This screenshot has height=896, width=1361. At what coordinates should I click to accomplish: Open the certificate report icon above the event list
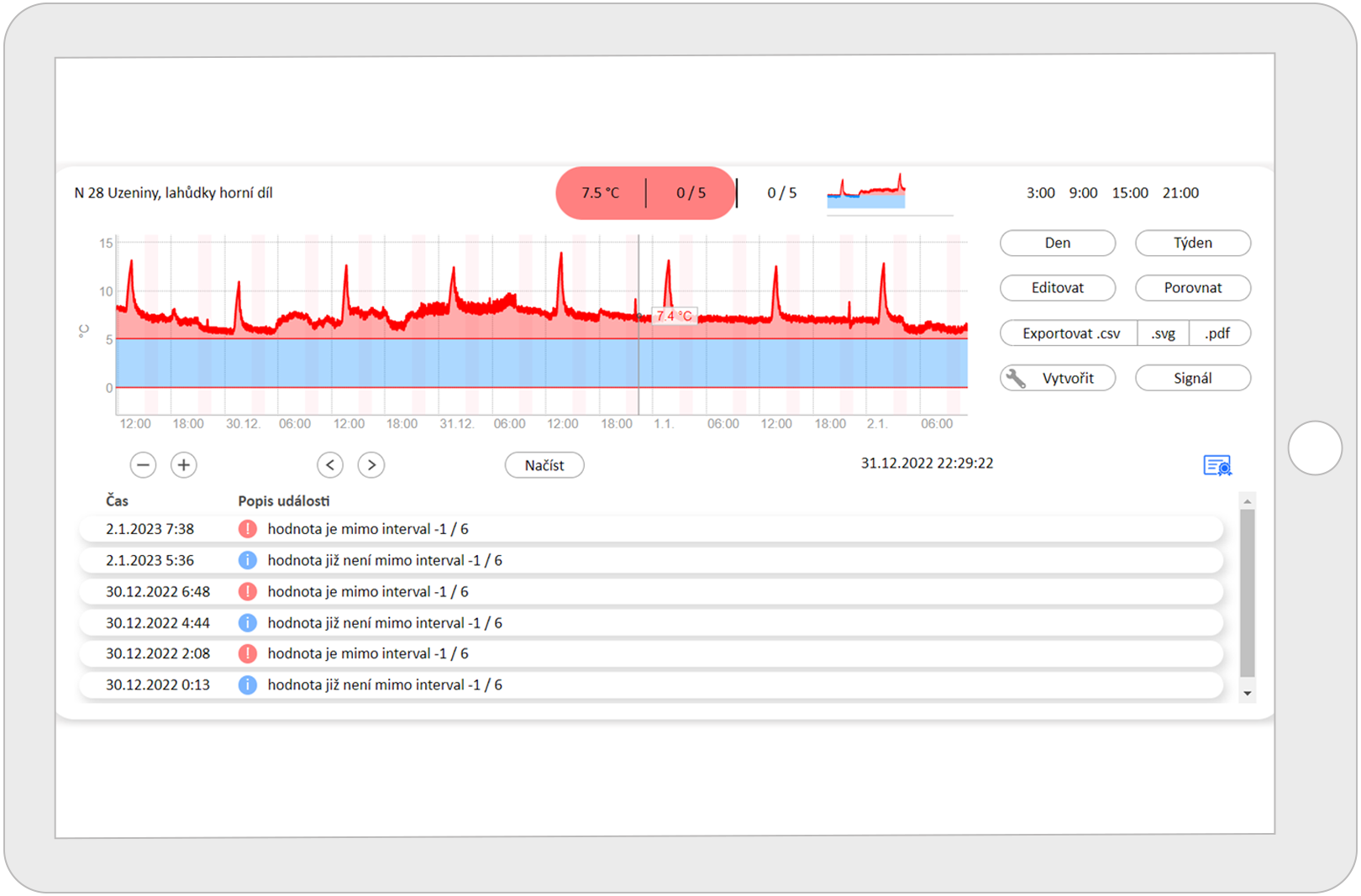pyautogui.click(x=1217, y=465)
